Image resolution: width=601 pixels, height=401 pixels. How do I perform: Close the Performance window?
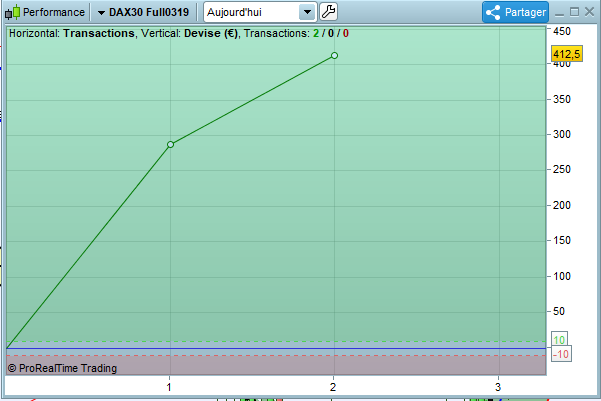[590, 12]
